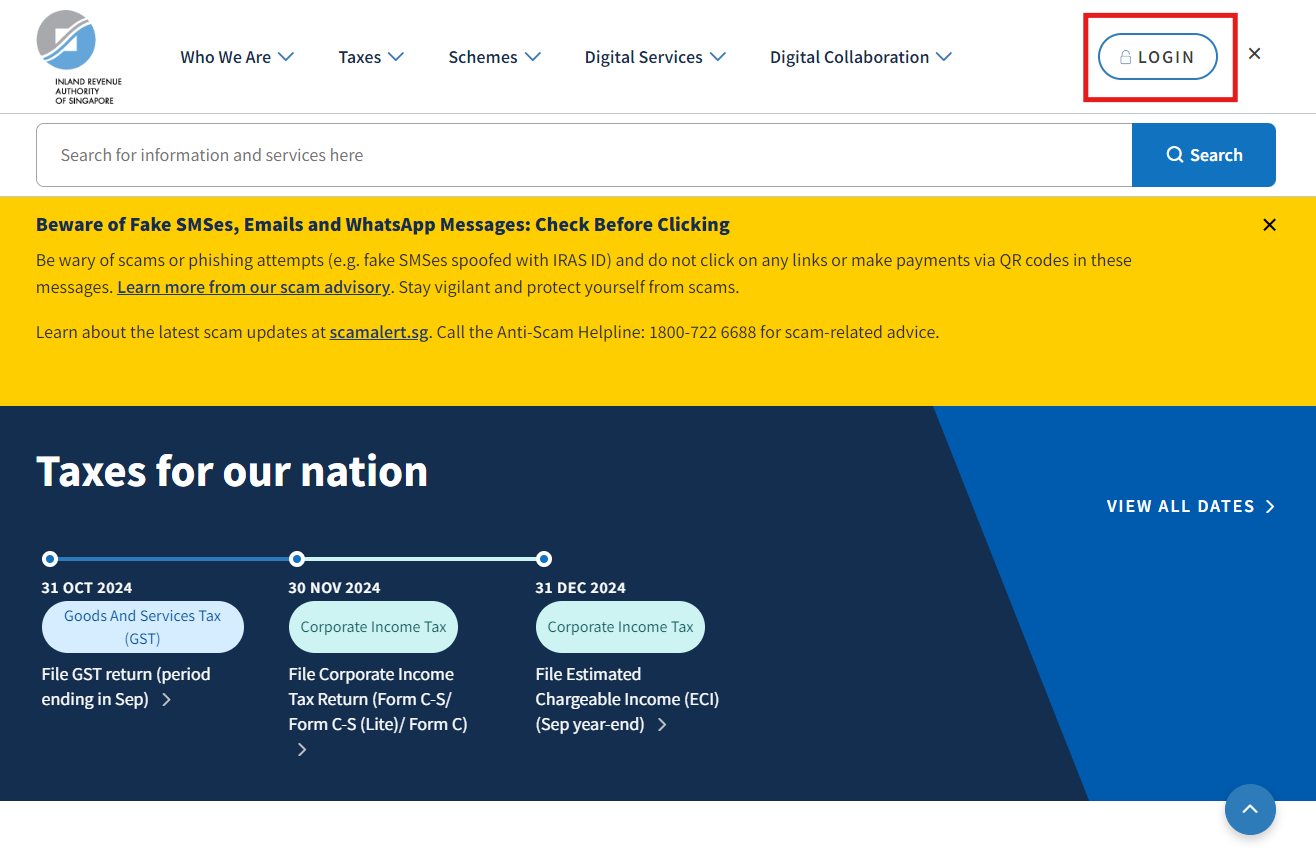Click the arrow next to File Estimated Chargeable Income
The width and height of the screenshot is (1316, 848).
coord(662,725)
